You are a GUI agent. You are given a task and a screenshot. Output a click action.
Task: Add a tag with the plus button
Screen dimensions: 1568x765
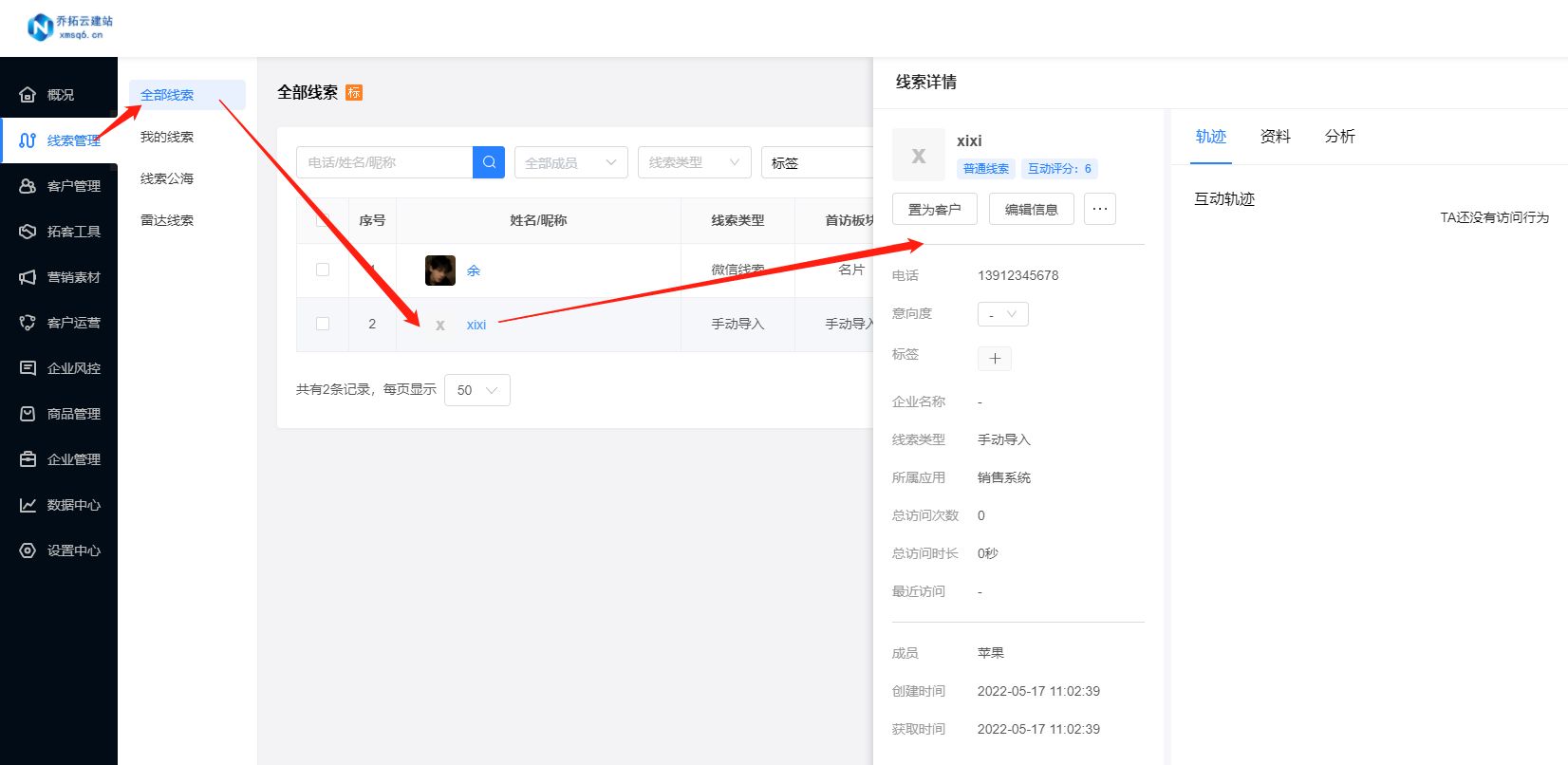click(995, 358)
